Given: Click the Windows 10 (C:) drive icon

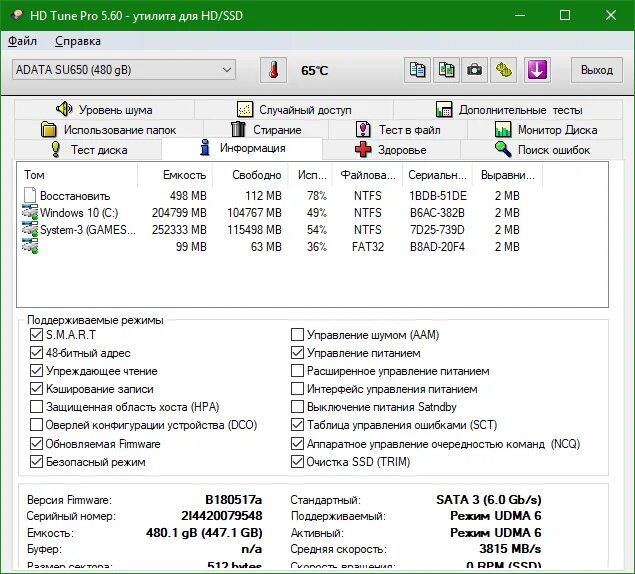Looking at the screenshot, I should click(x=30, y=212).
